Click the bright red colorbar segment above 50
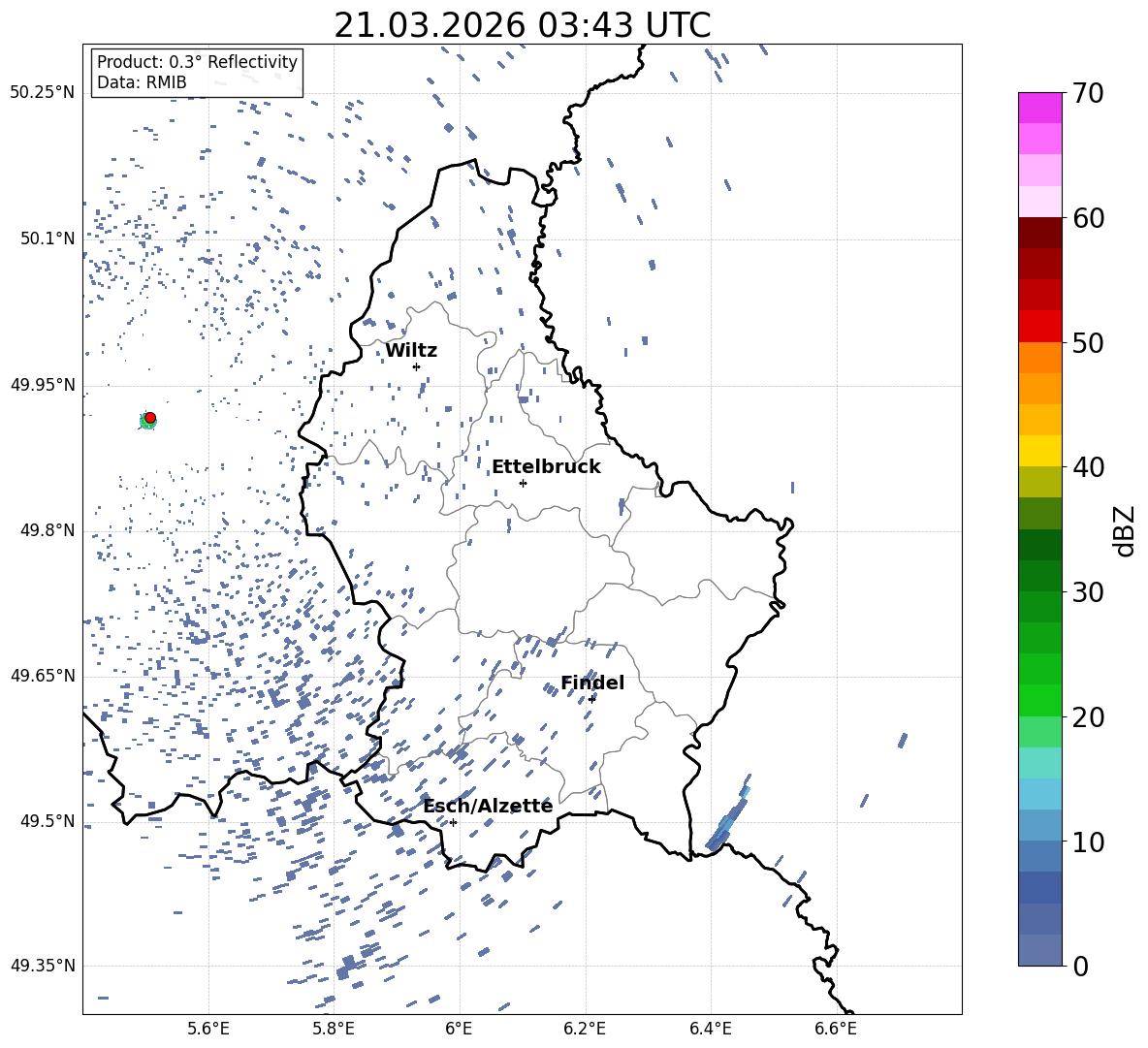Screen dimensions: 1148x1048 click(1039, 327)
